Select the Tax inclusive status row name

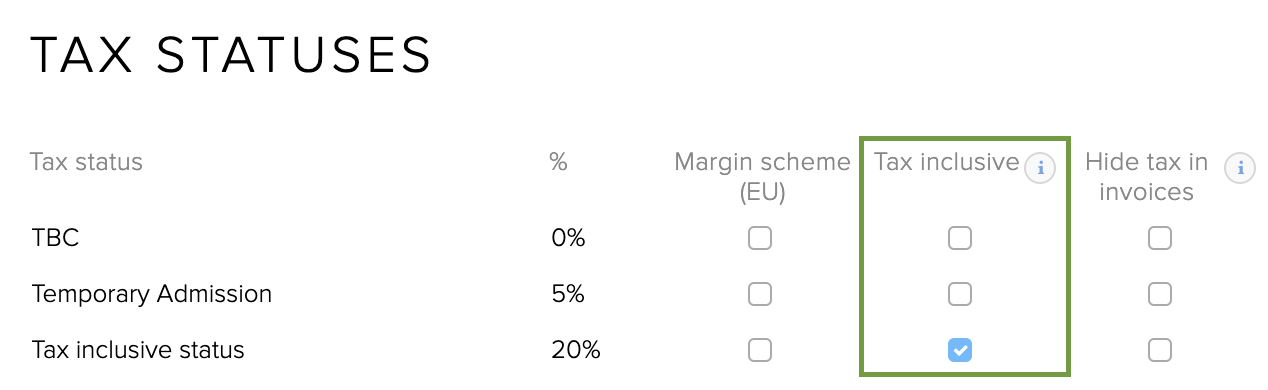coord(138,350)
